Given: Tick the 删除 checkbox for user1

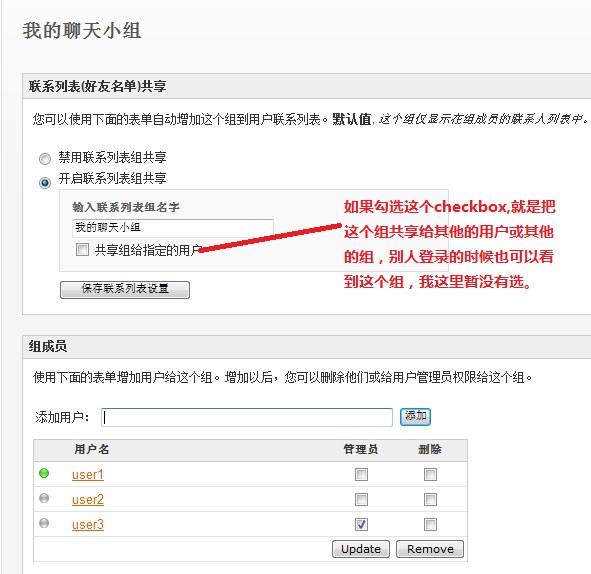Looking at the screenshot, I should click(x=430, y=475).
